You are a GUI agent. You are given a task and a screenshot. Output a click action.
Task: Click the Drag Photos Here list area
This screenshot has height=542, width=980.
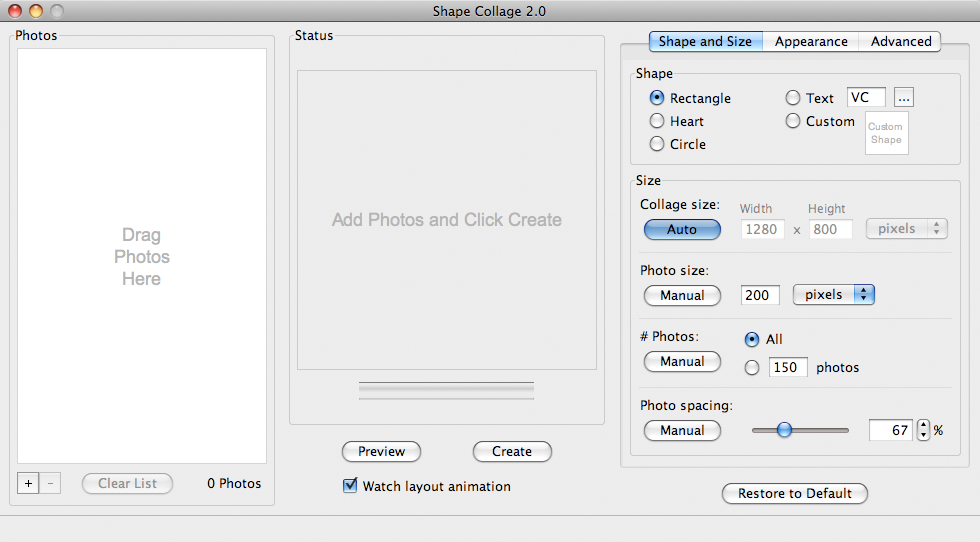[x=142, y=256]
